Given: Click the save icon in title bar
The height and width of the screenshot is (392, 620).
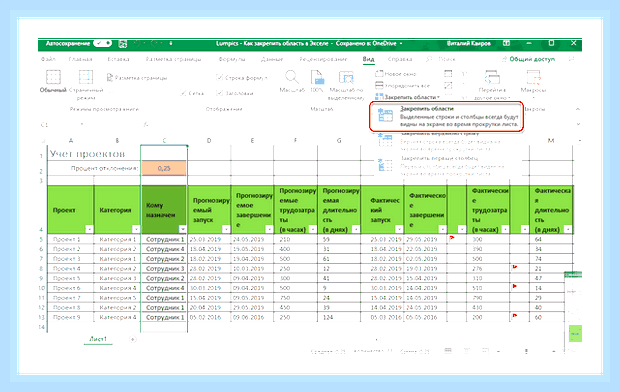Looking at the screenshot, I should (x=123, y=44).
